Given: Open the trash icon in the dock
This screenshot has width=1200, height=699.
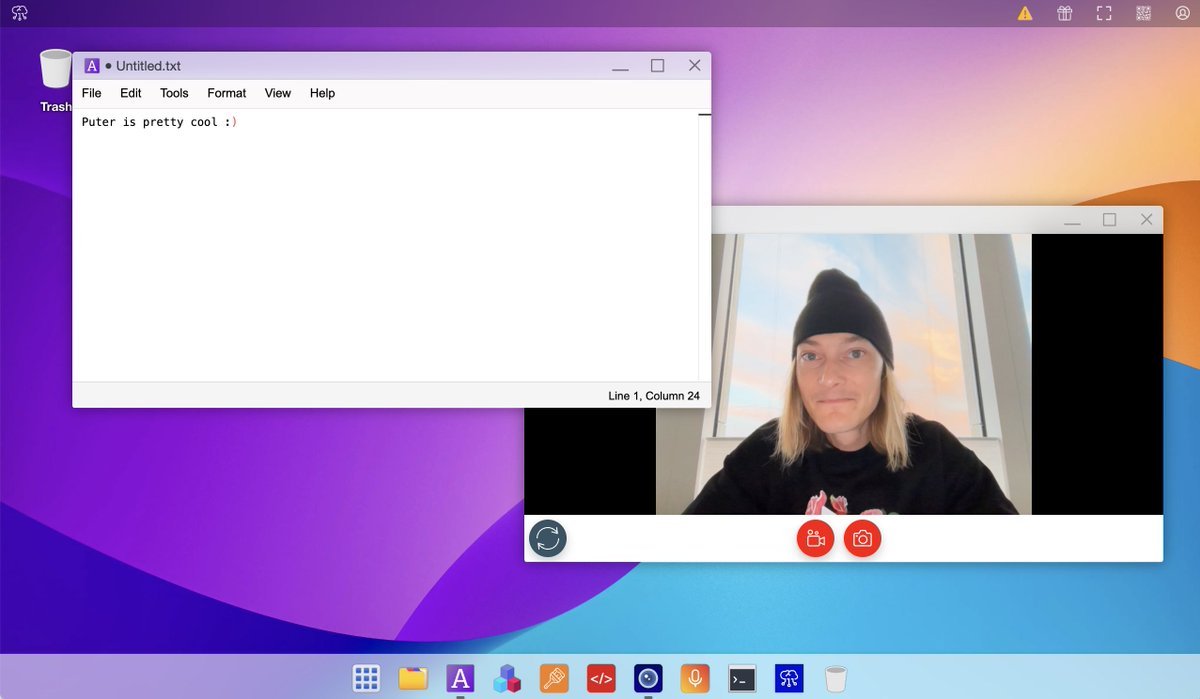Looking at the screenshot, I should coord(836,679).
